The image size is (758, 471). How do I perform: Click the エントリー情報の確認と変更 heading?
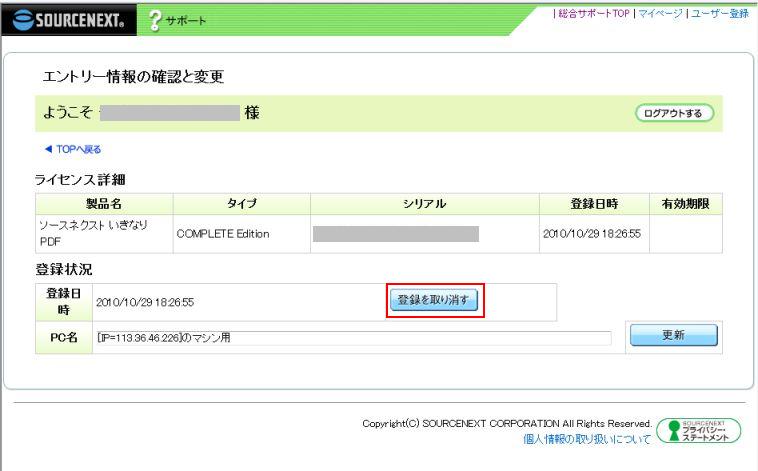(x=133, y=76)
